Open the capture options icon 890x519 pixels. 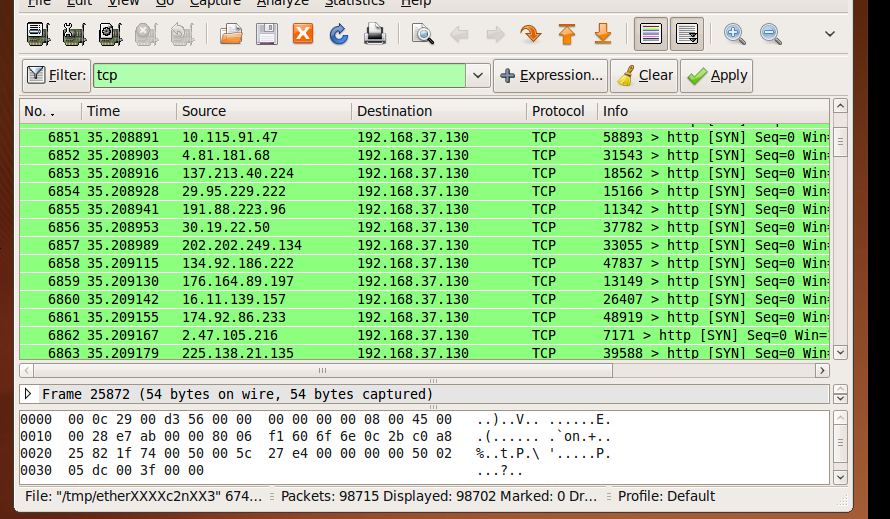[x=74, y=34]
